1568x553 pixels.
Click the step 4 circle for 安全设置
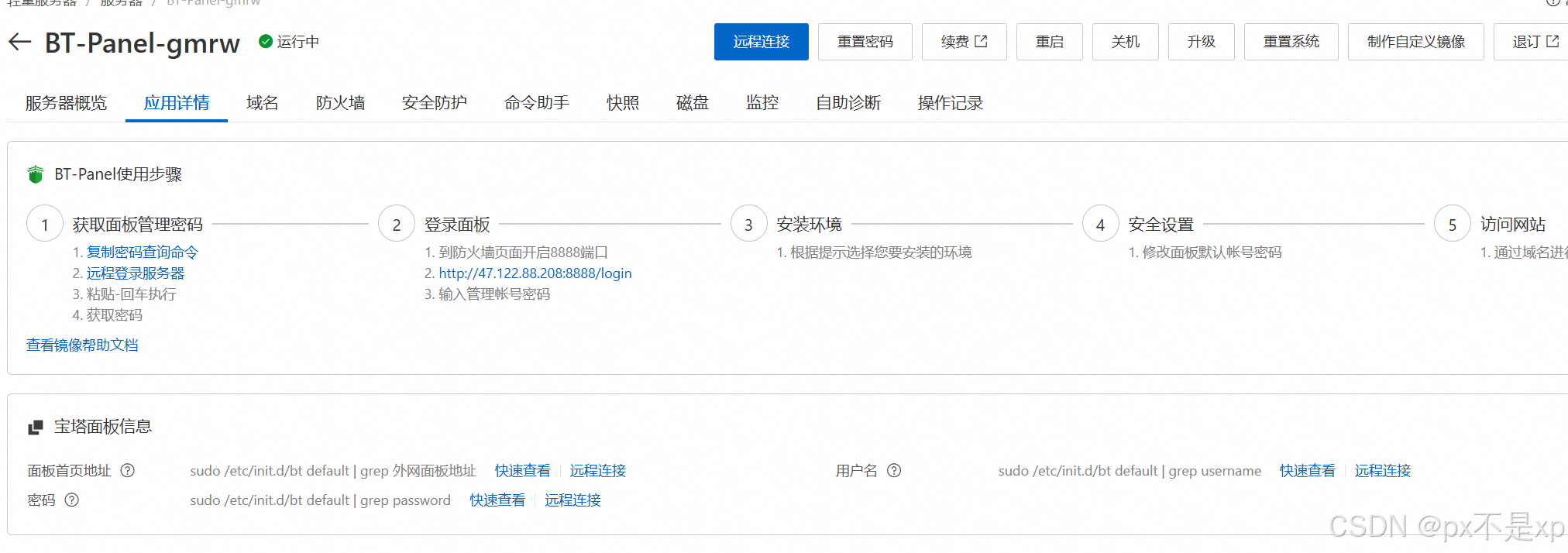point(1100,224)
